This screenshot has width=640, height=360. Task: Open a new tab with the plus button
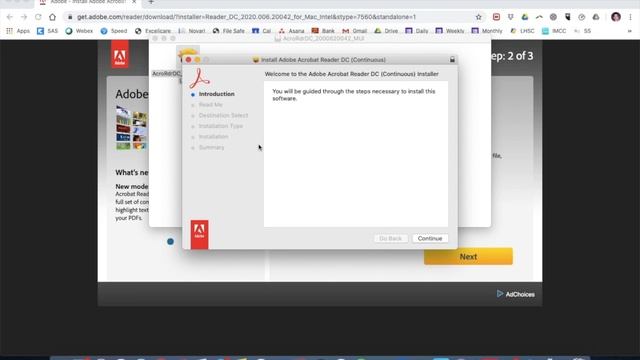click(x=151, y=2)
